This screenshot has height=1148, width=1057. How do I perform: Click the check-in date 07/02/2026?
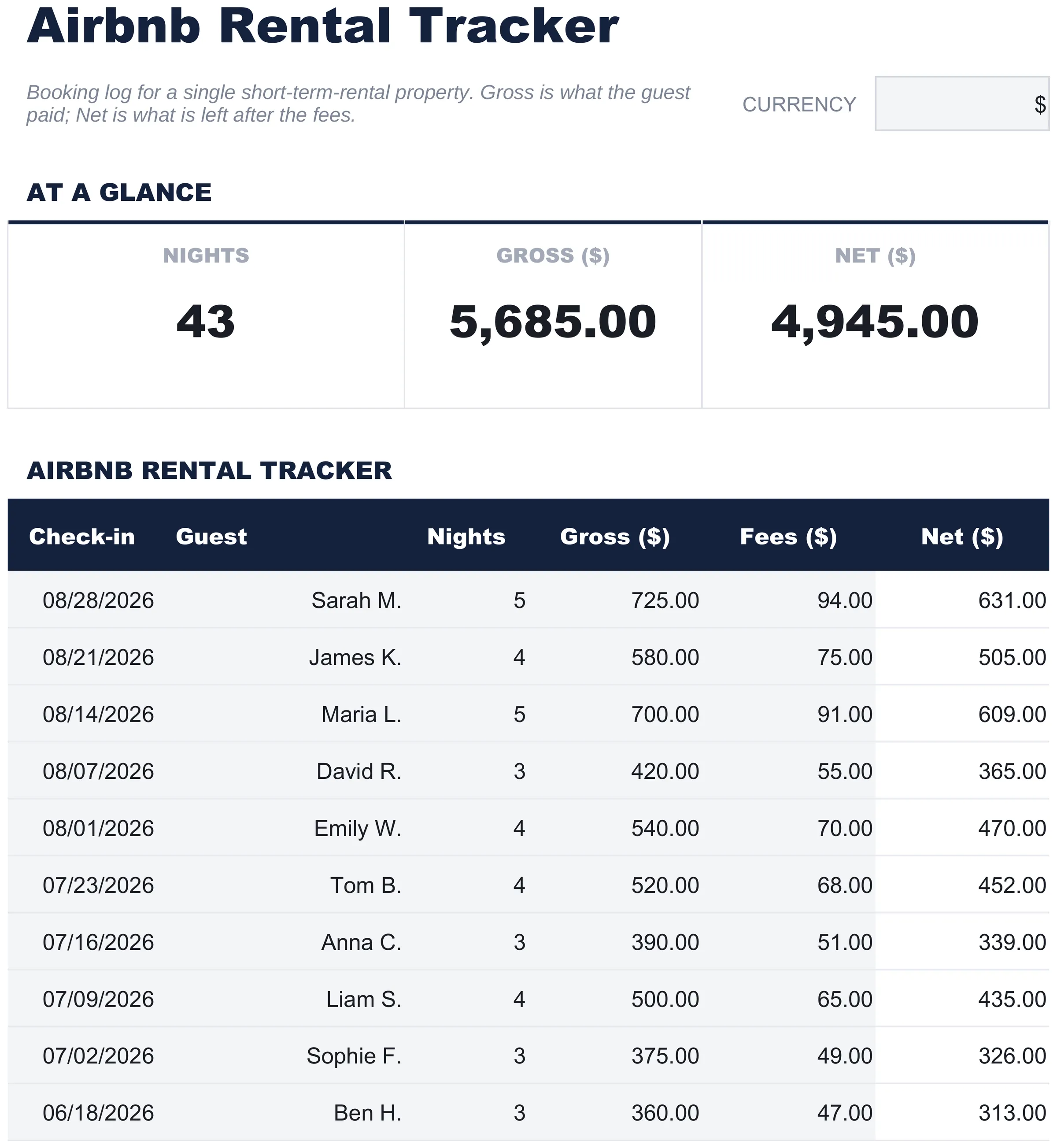coord(98,1056)
